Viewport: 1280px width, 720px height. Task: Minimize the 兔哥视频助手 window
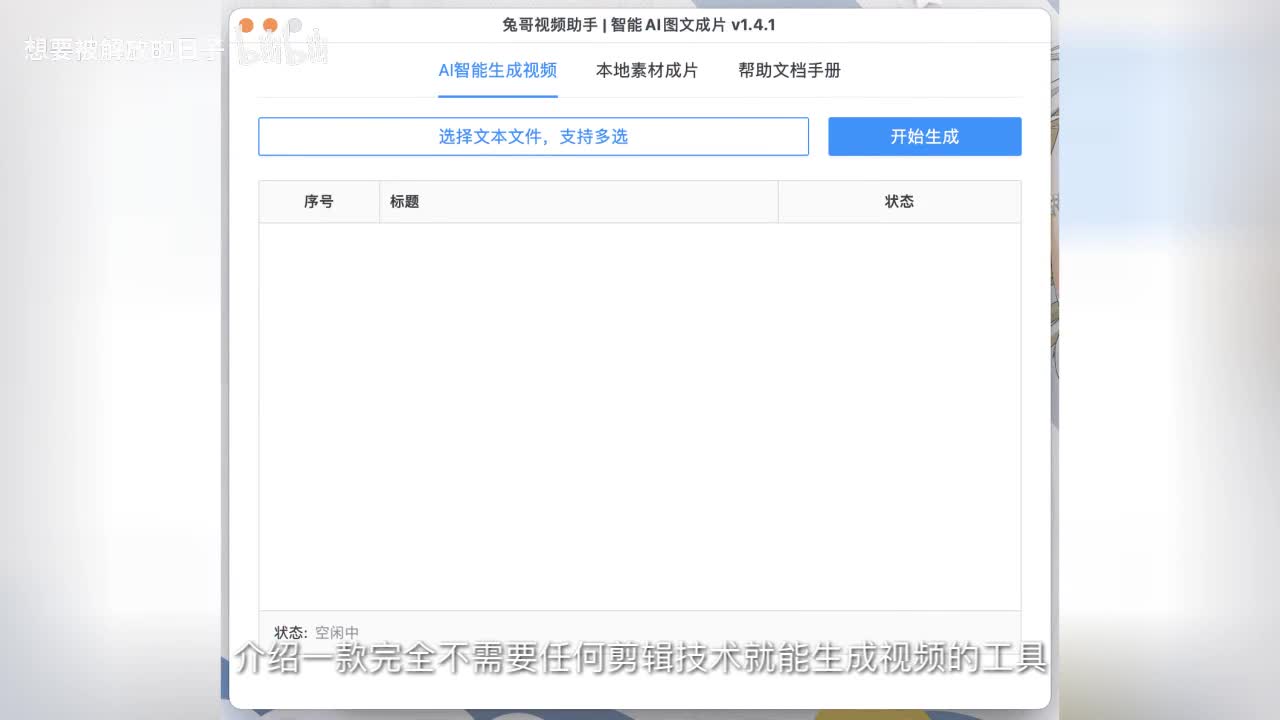tap(270, 25)
